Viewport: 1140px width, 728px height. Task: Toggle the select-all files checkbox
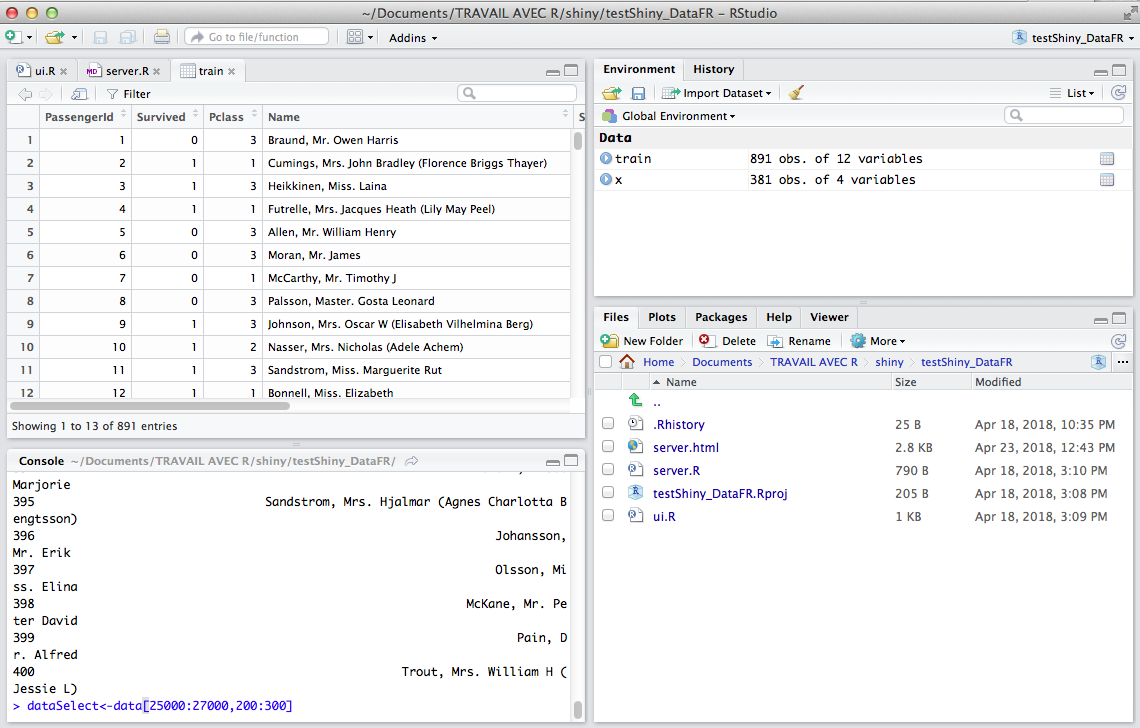(606, 361)
